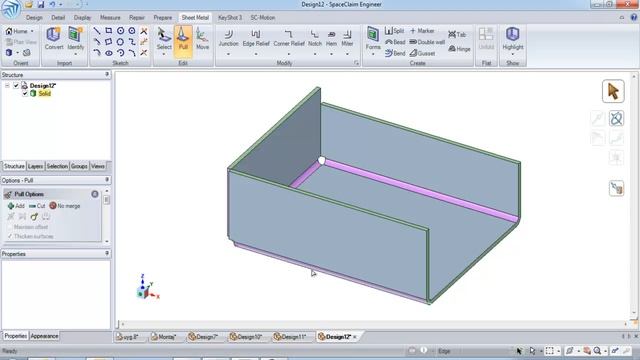This screenshot has width=640, height=360.
Task: Open the Design ribbon tab
Action: coord(34,18)
